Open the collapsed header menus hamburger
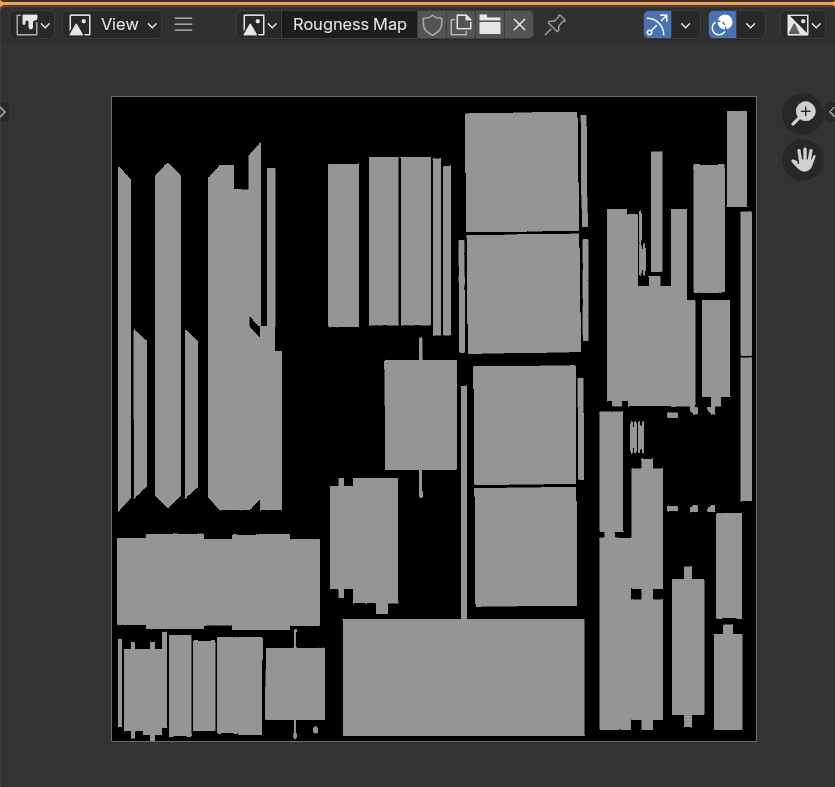835x787 pixels. click(183, 24)
